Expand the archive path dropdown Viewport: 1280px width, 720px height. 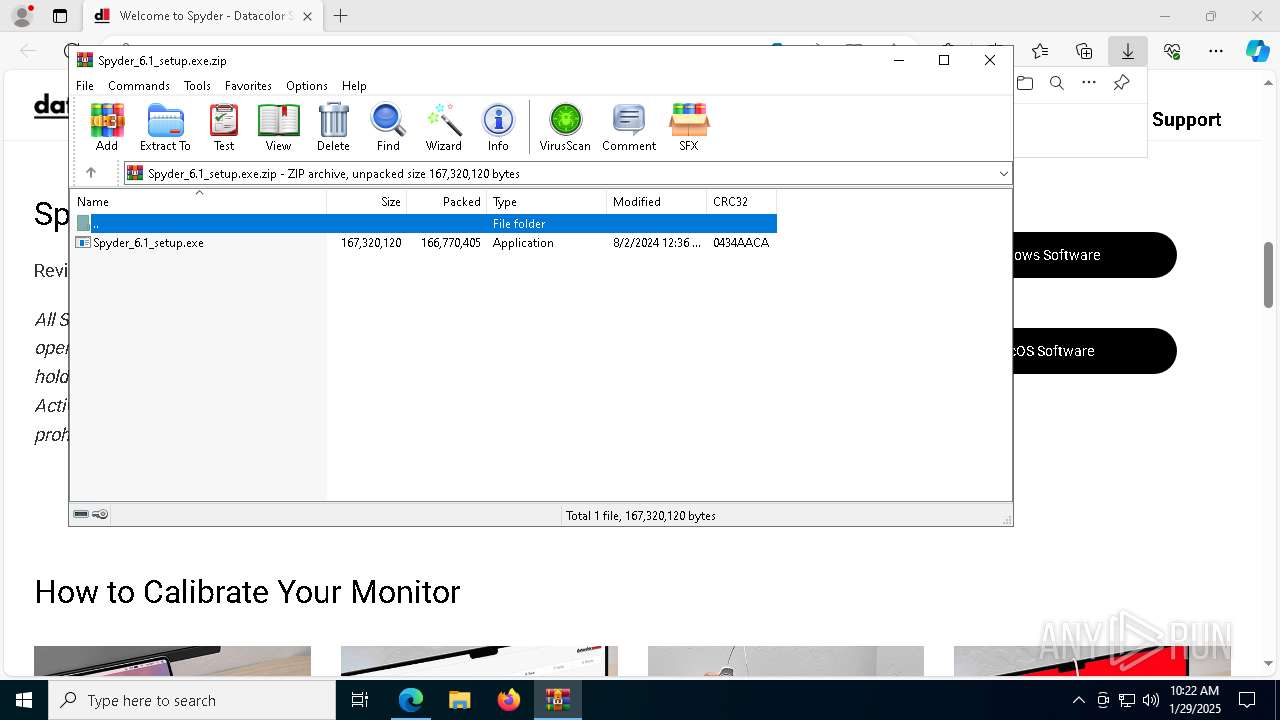[x=1003, y=174]
